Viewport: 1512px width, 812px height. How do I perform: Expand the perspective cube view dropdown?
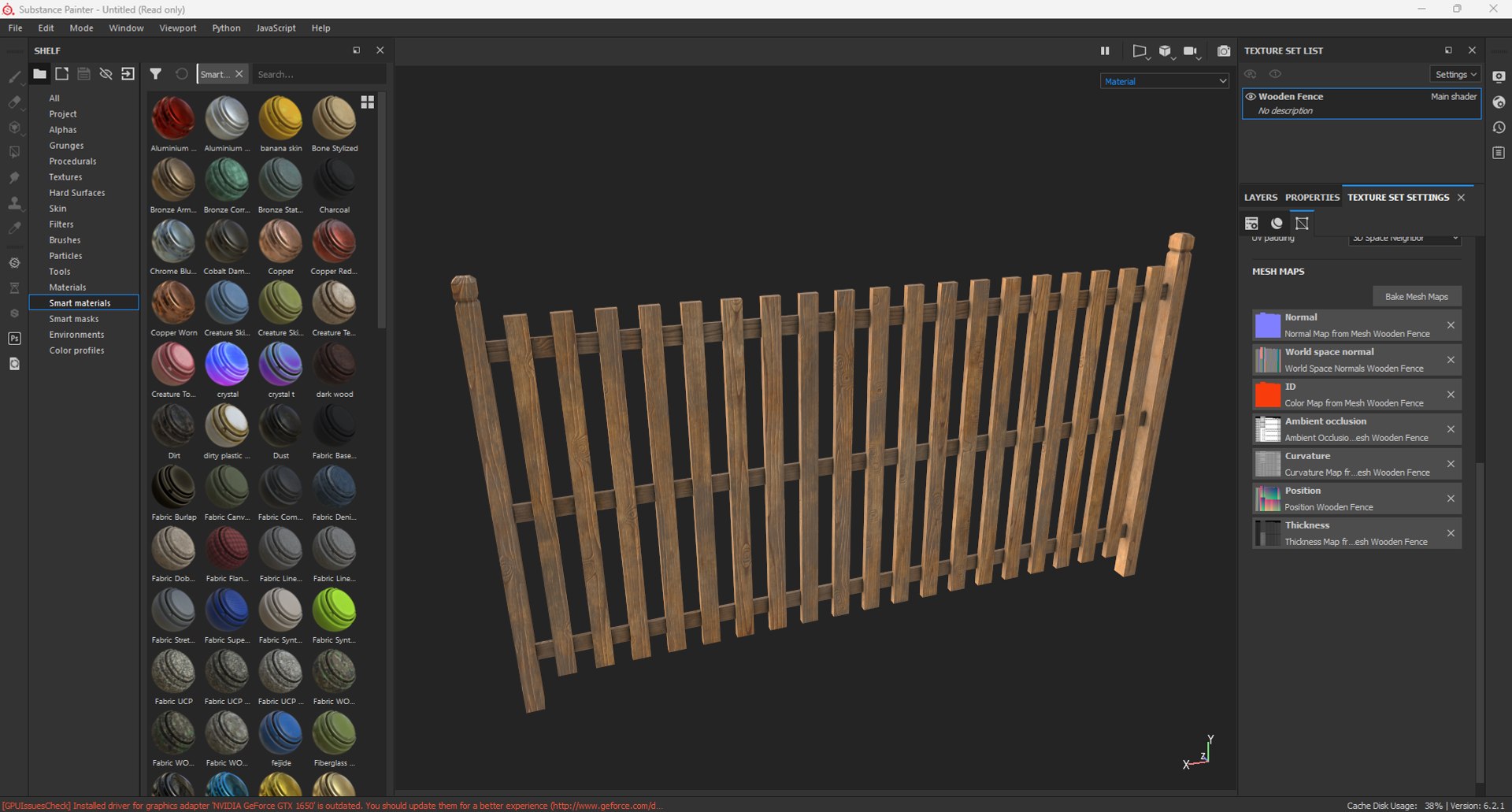[x=1166, y=52]
